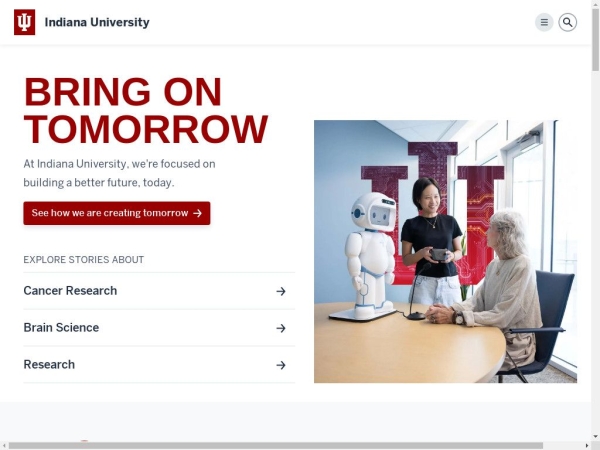Click the BRING ON TOMORROW heading
This screenshot has height=450, width=600.
click(146, 110)
